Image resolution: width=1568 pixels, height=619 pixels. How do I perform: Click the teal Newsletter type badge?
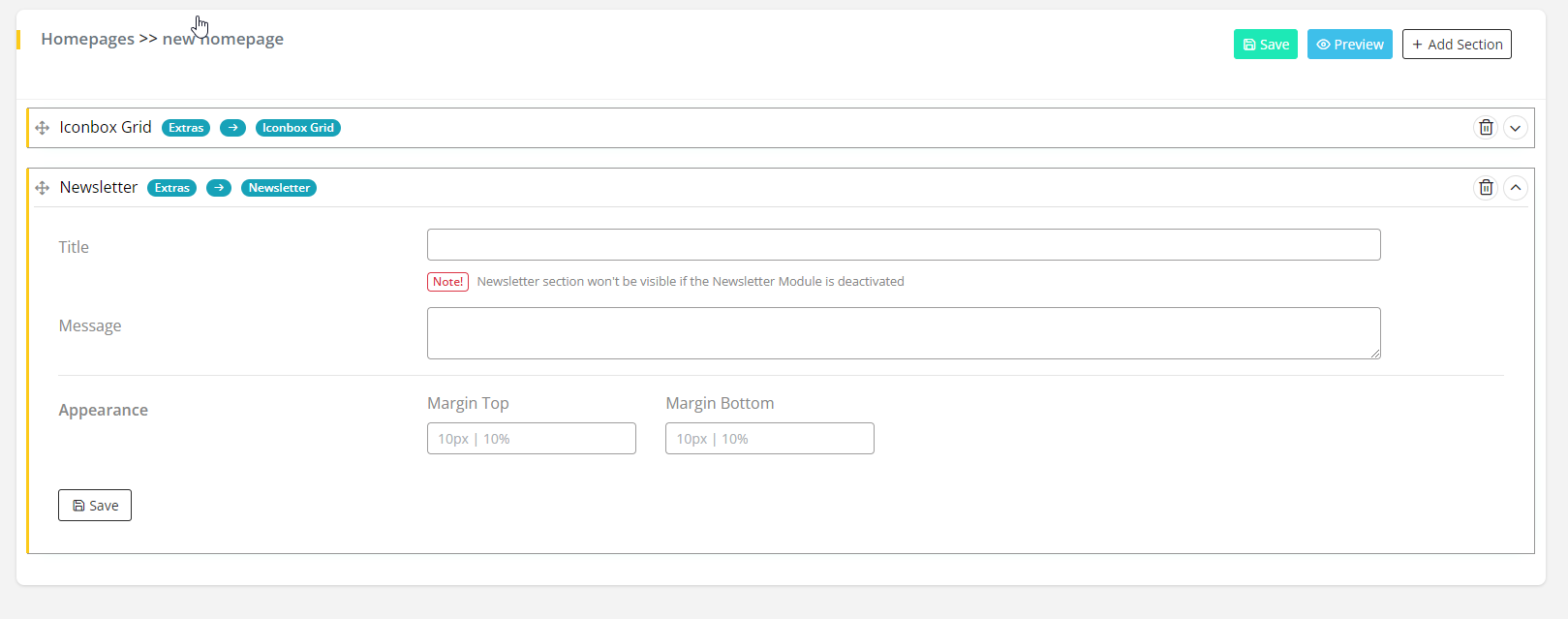(x=279, y=188)
